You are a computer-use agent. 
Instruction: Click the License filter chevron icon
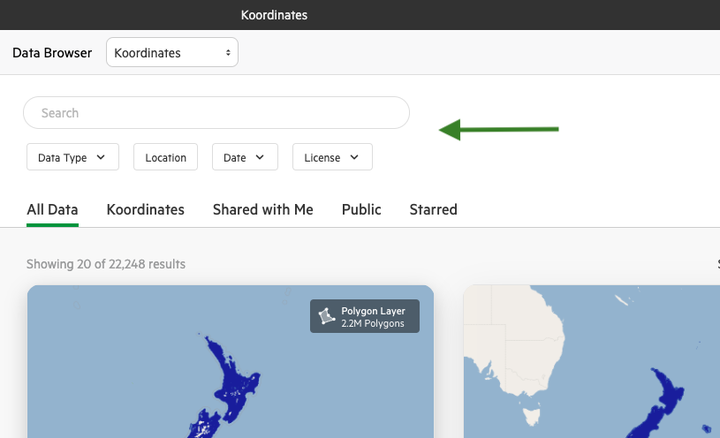pyautogui.click(x=354, y=157)
